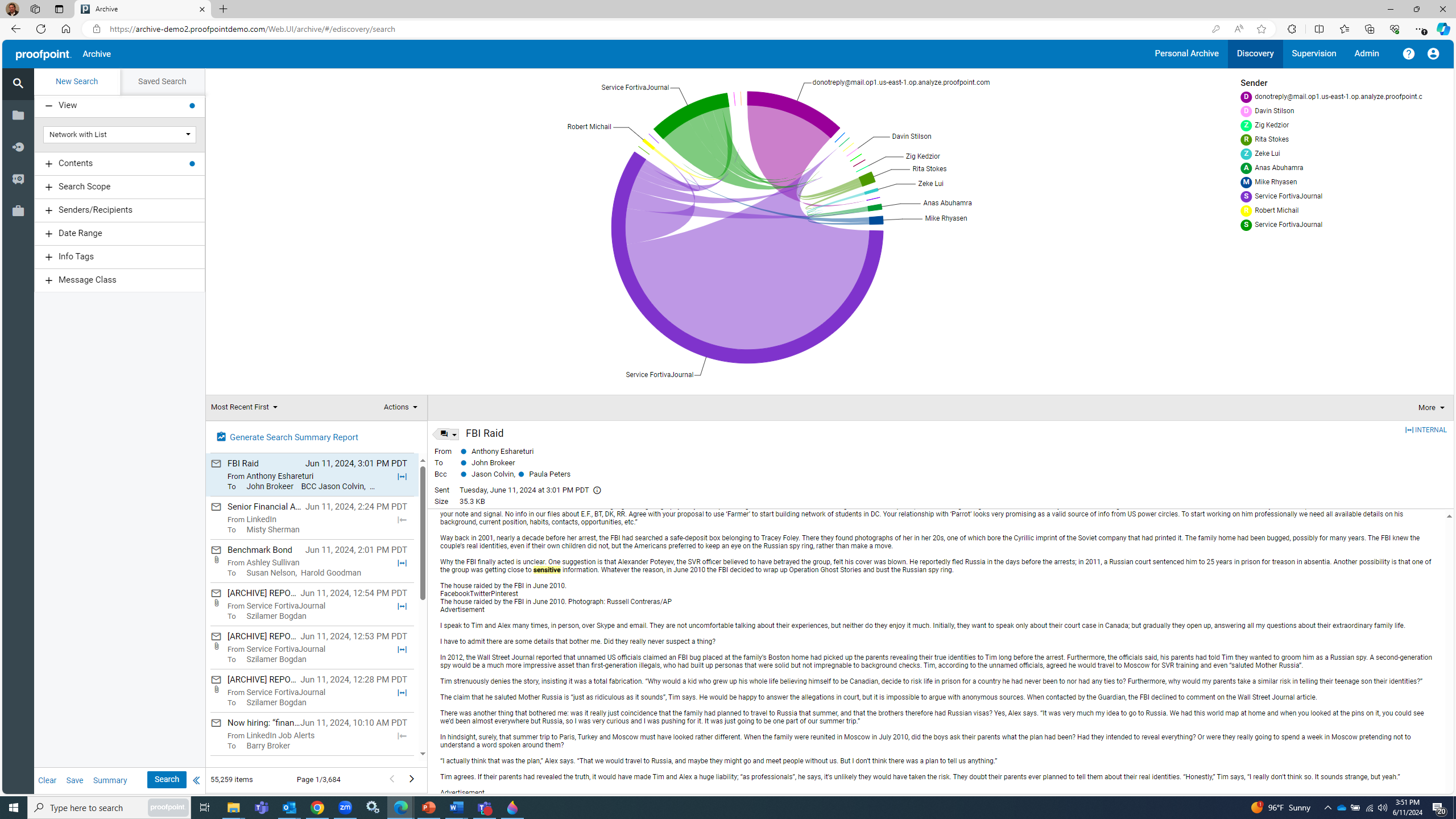The height and width of the screenshot is (819, 1456).
Task: Click the Save link
Action: click(x=75, y=781)
